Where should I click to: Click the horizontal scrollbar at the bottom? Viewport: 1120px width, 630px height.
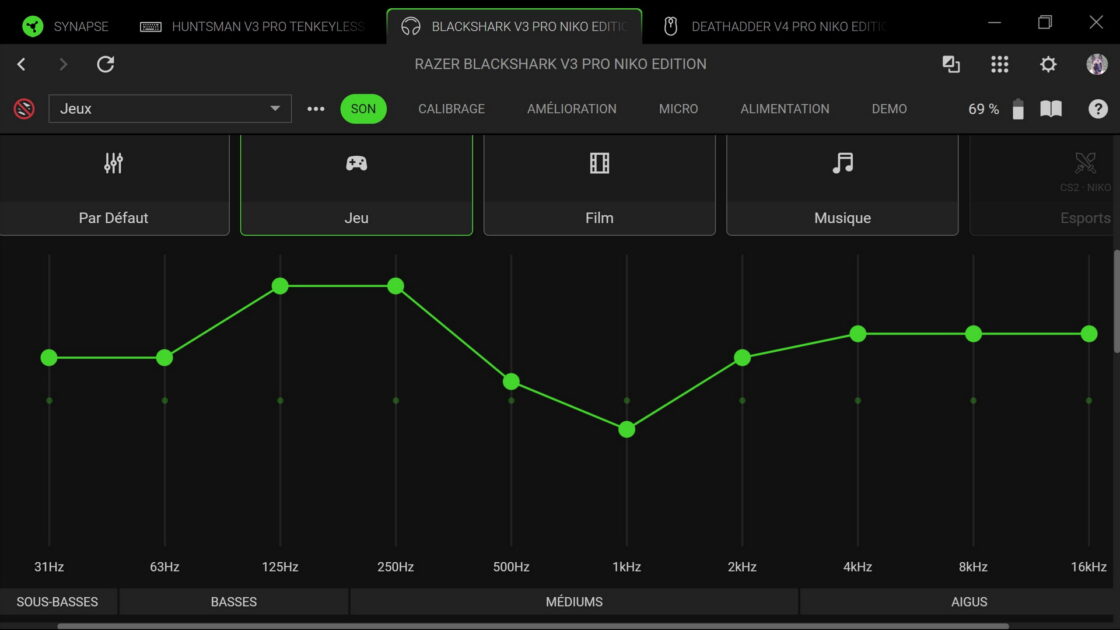(x=533, y=626)
